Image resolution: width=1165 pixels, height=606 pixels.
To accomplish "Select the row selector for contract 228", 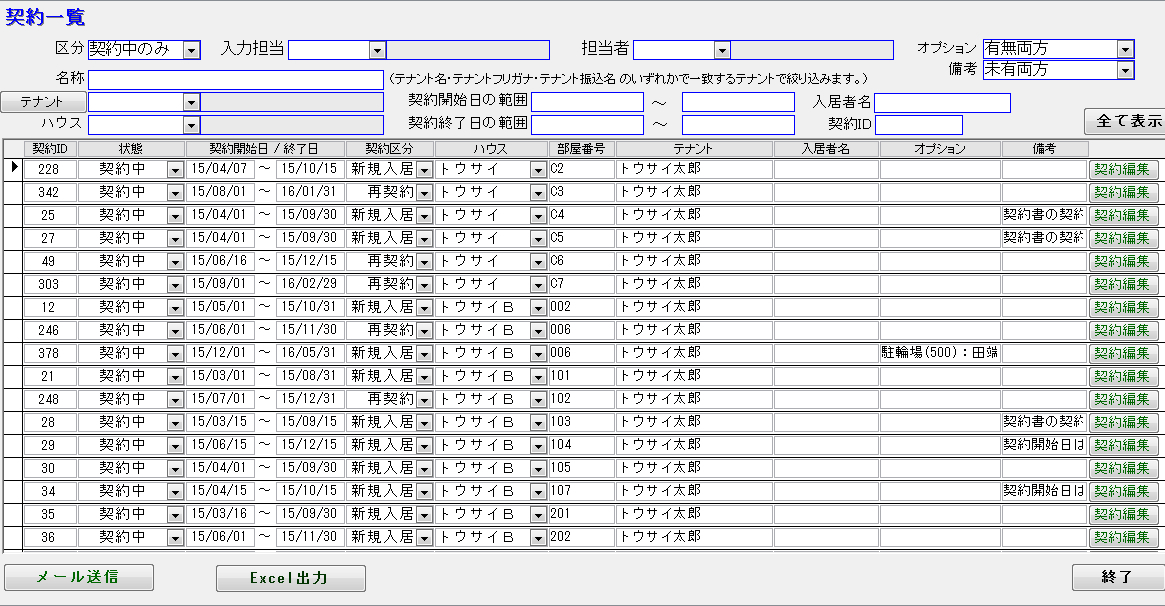I will point(14,169).
